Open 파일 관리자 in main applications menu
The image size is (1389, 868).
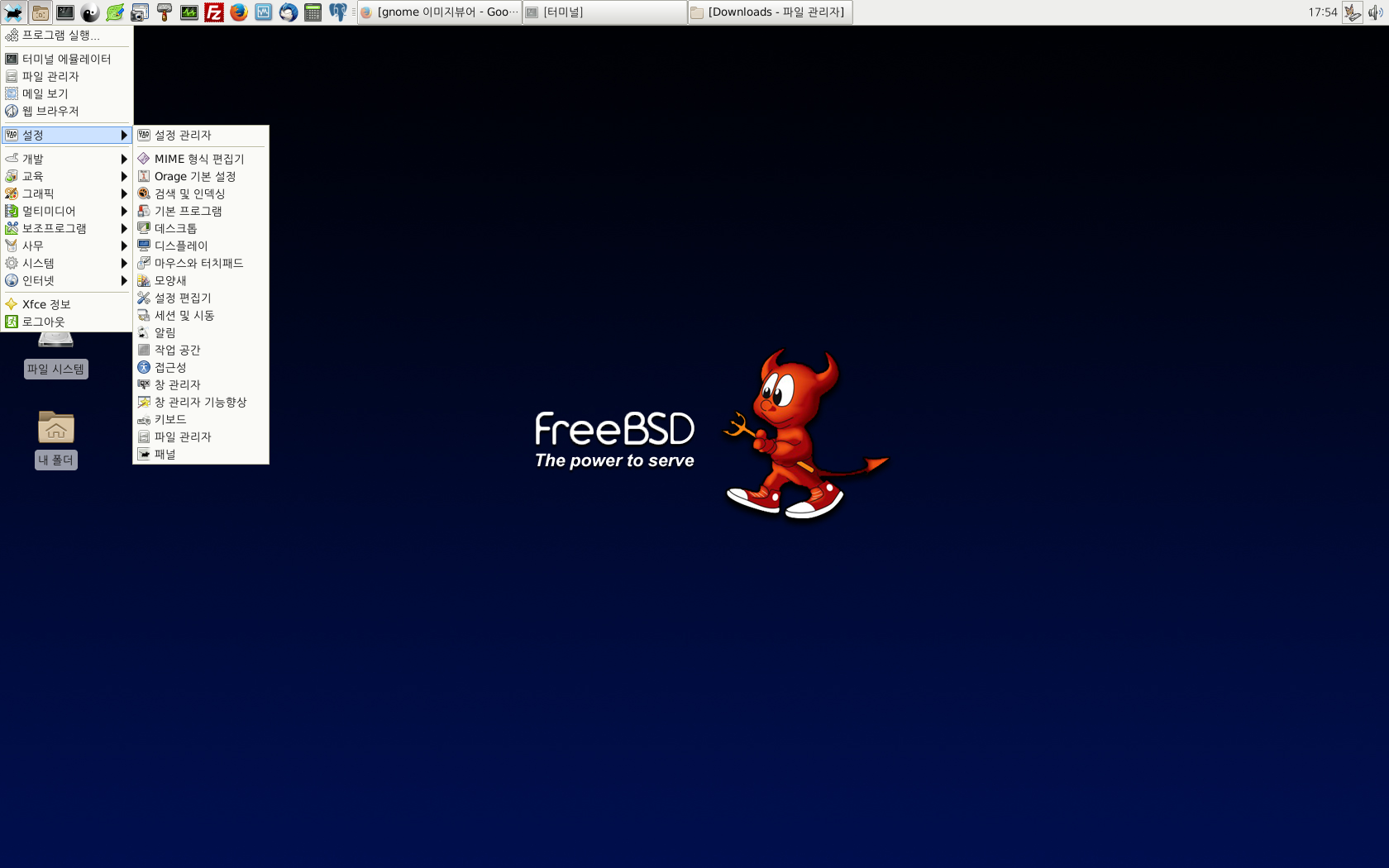[x=66, y=76]
